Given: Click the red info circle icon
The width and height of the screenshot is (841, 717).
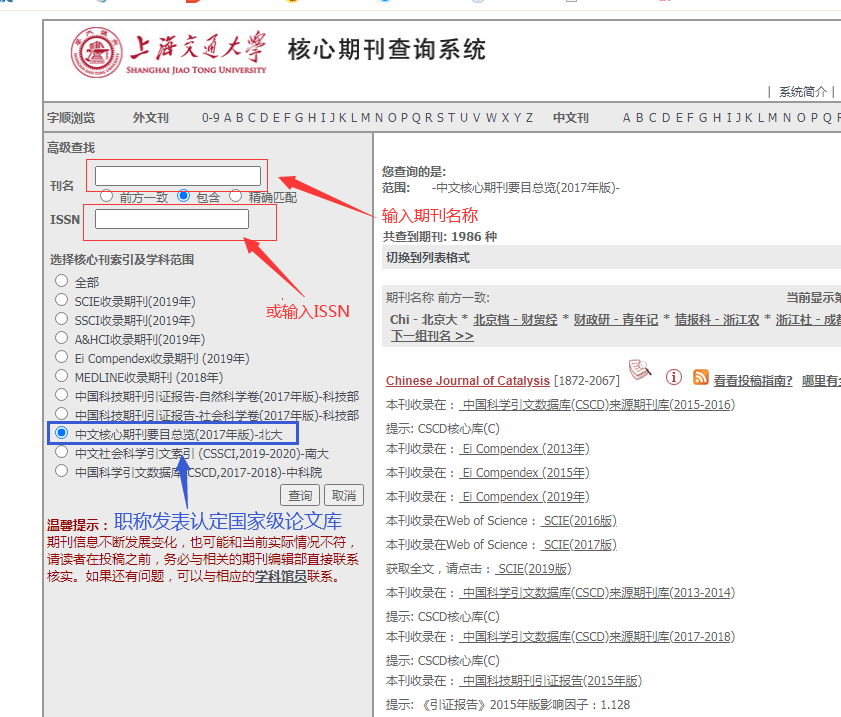Looking at the screenshot, I should (674, 377).
